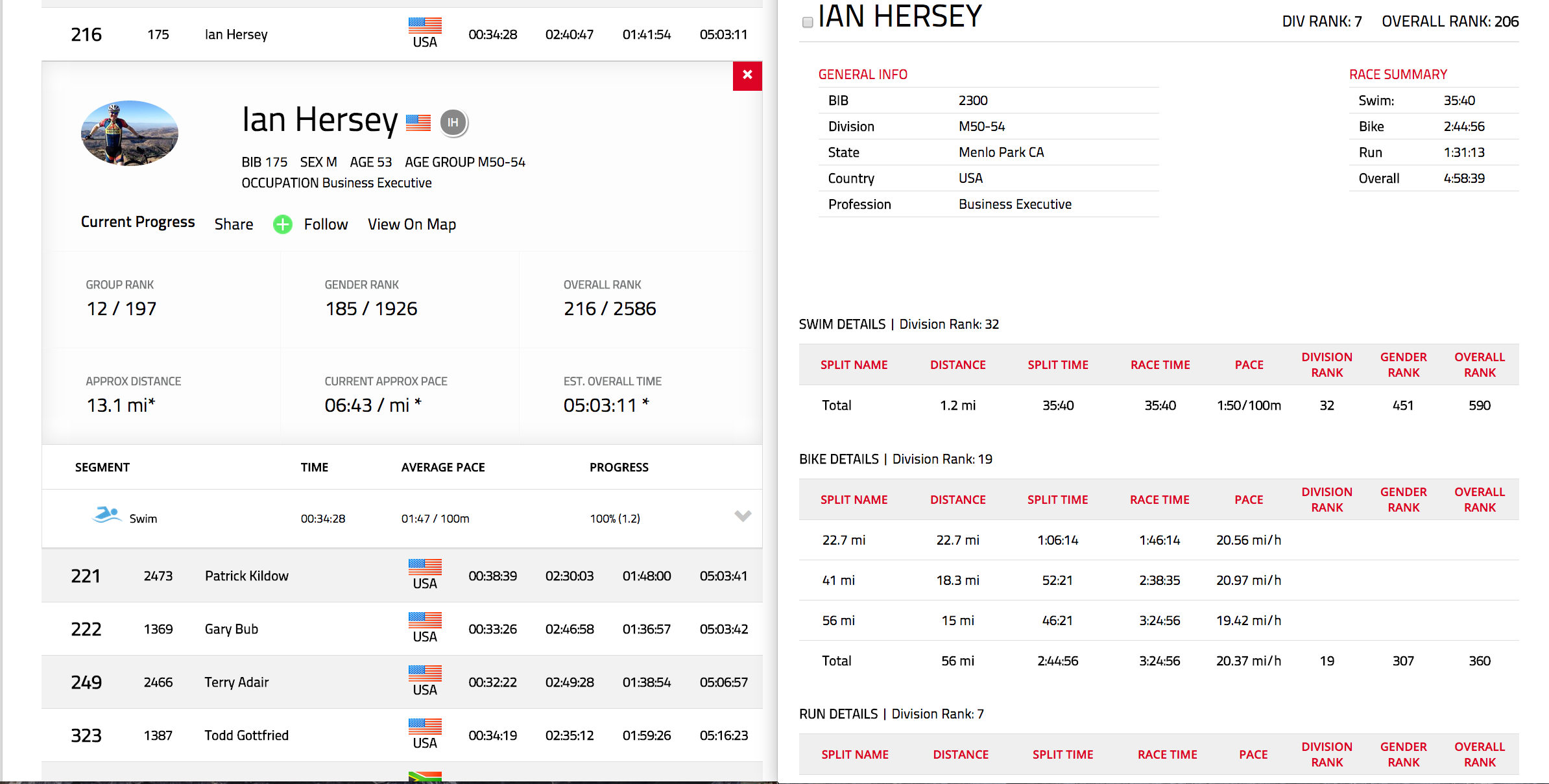The image size is (1549, 784).
Task: Click the green plus Follow icon
Action: (283, 224)
